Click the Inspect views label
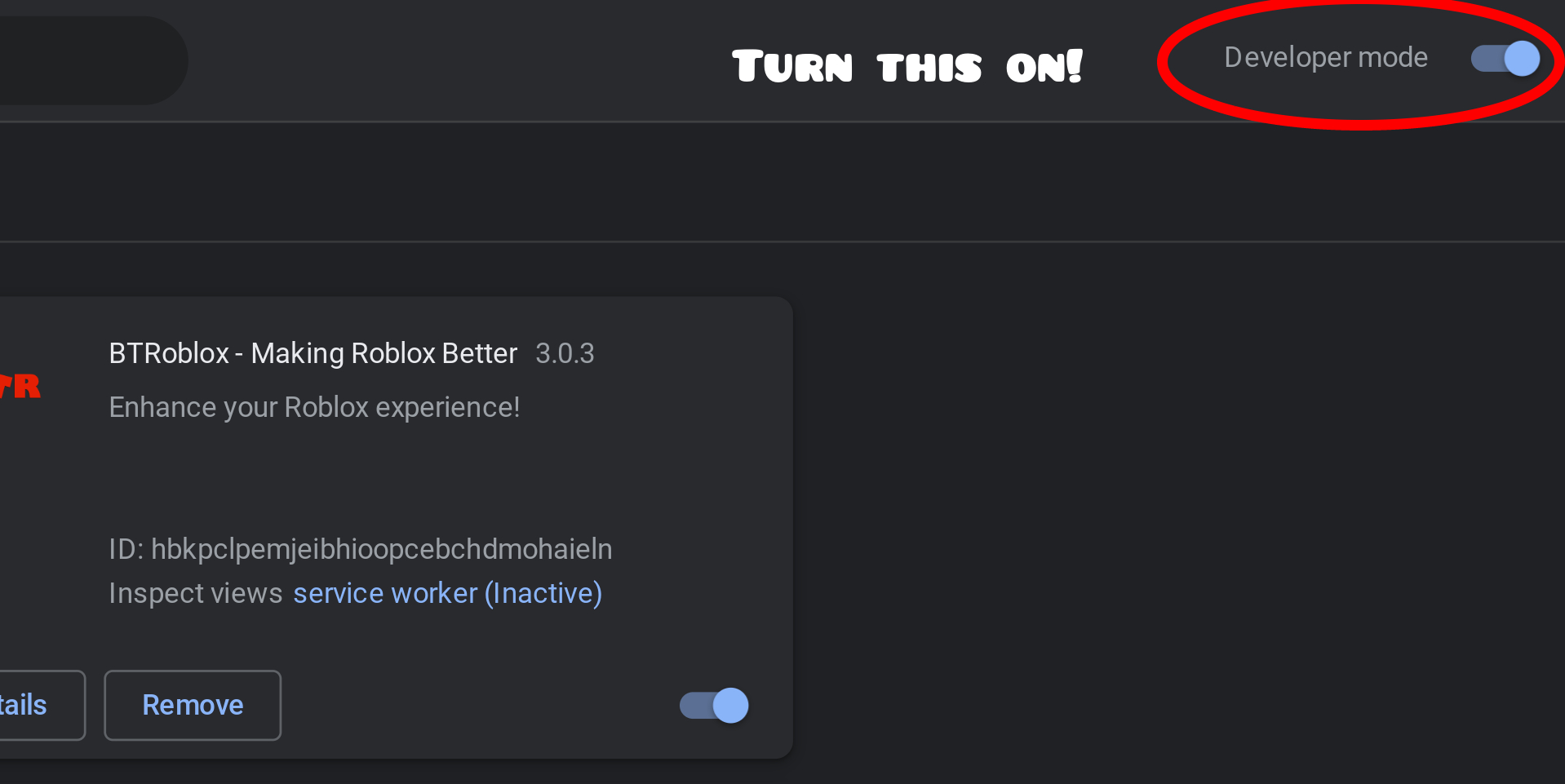This screenshot has width=1565, height=784. 196,593
